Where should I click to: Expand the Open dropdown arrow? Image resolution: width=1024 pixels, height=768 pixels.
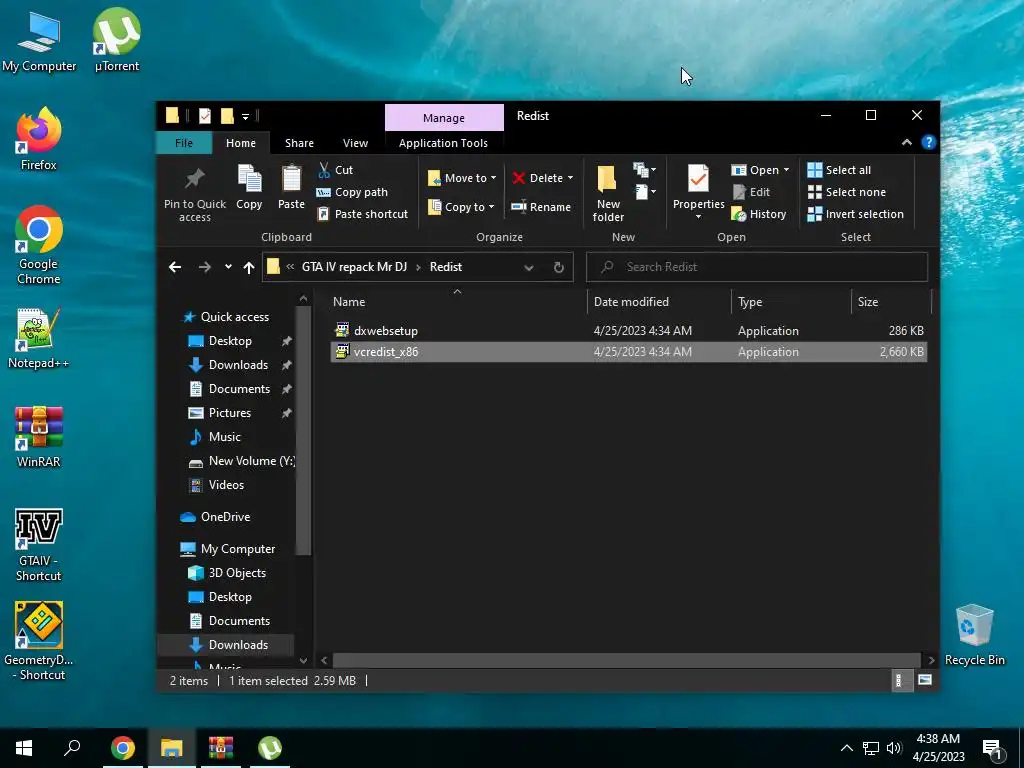[x=786, y=170]
